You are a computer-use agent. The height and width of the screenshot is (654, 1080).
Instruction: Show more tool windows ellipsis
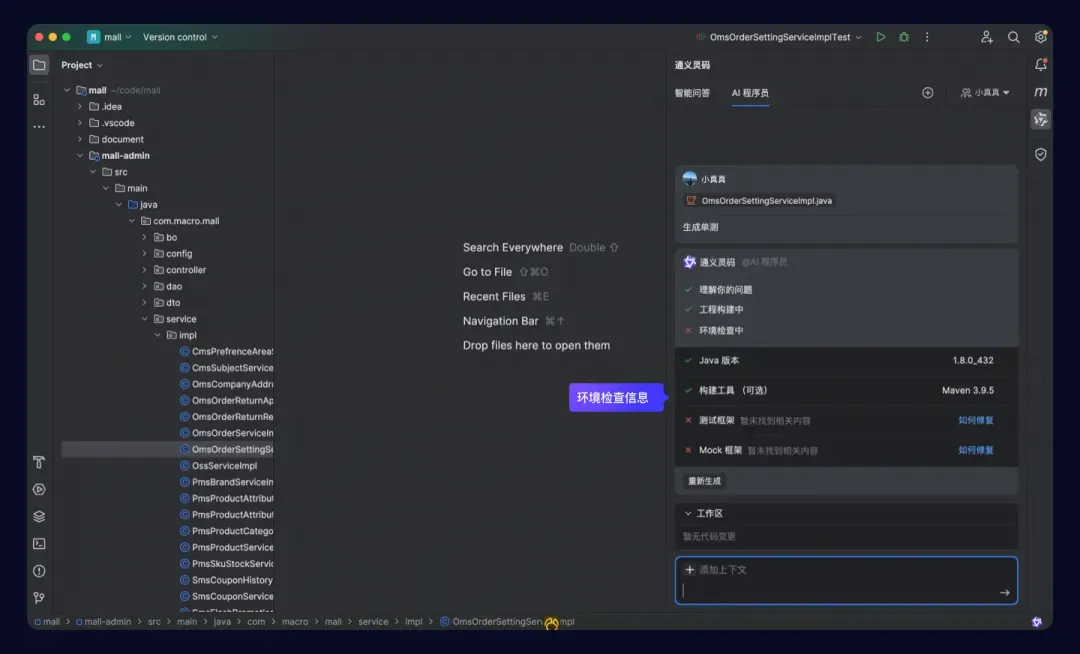click(39, 127)
